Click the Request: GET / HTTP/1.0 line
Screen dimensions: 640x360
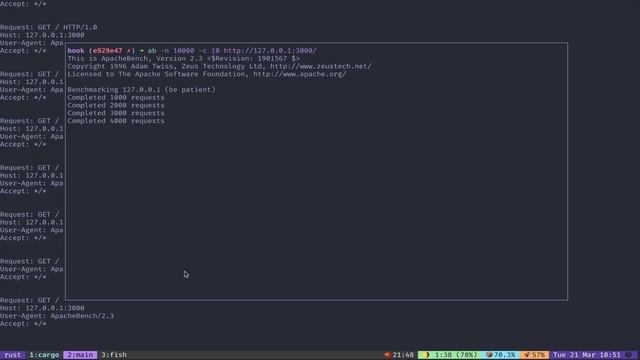[x=49, y=27]
